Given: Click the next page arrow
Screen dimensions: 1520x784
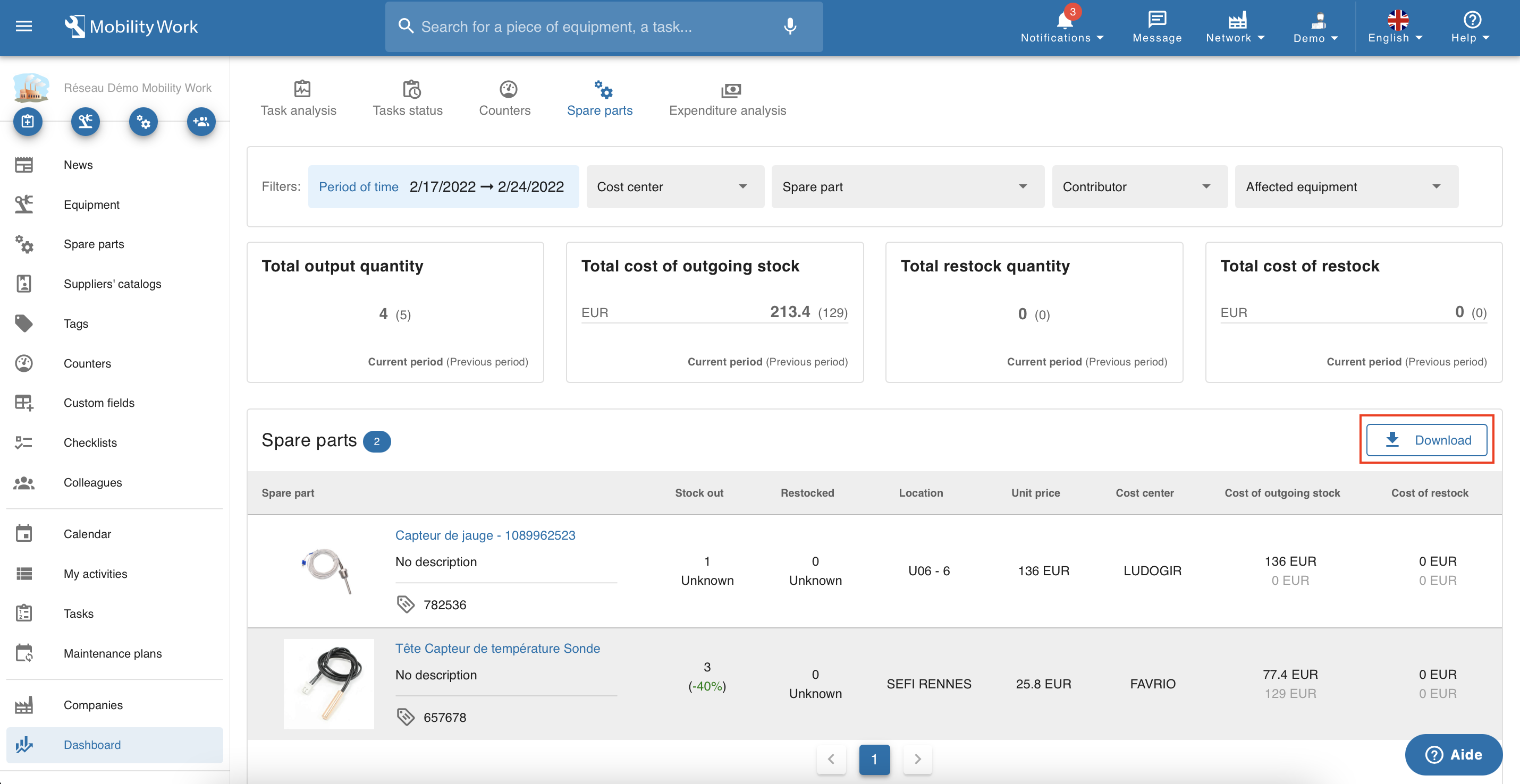Looking at the screenshot, I should 917,759.
